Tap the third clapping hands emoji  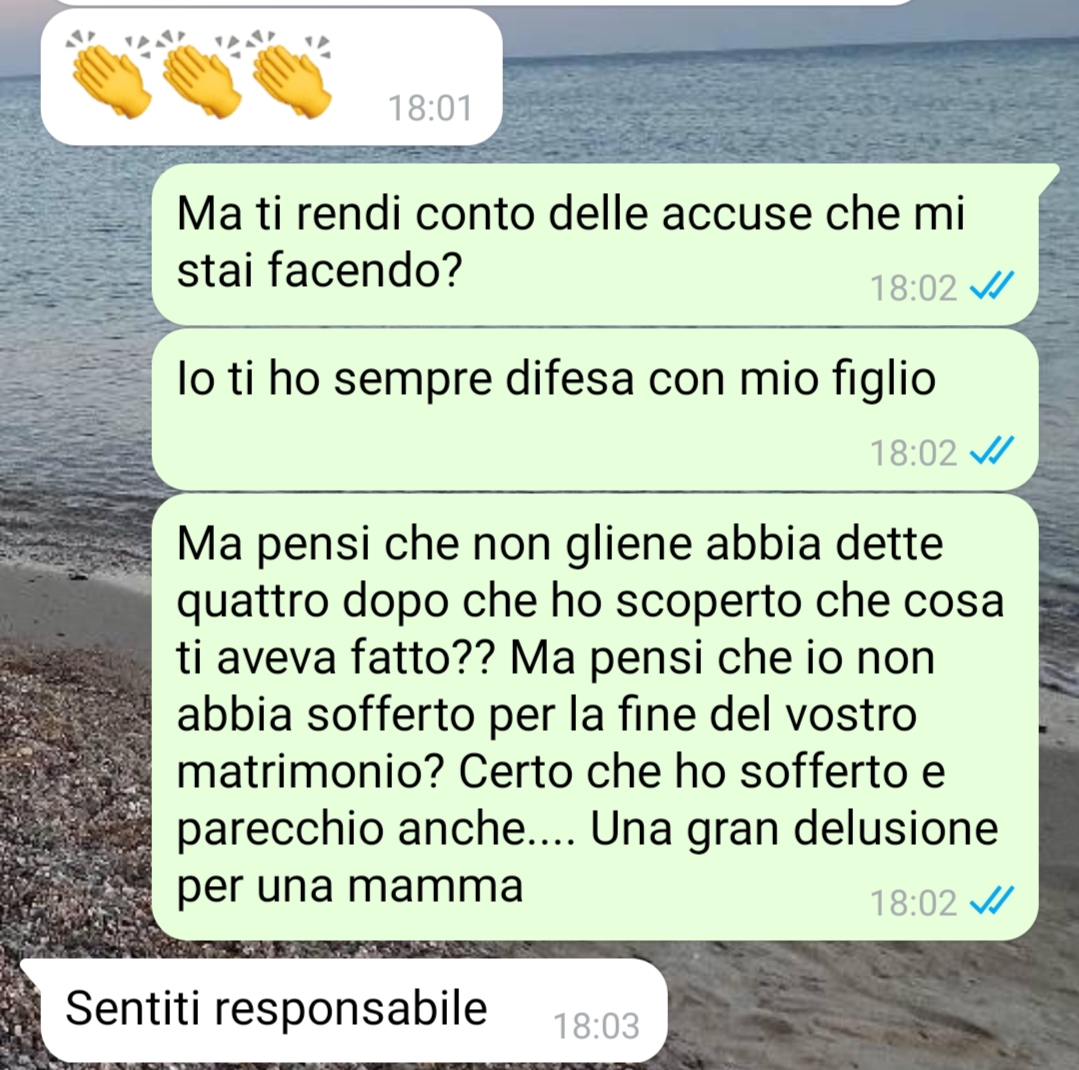[x=290, y=74]
